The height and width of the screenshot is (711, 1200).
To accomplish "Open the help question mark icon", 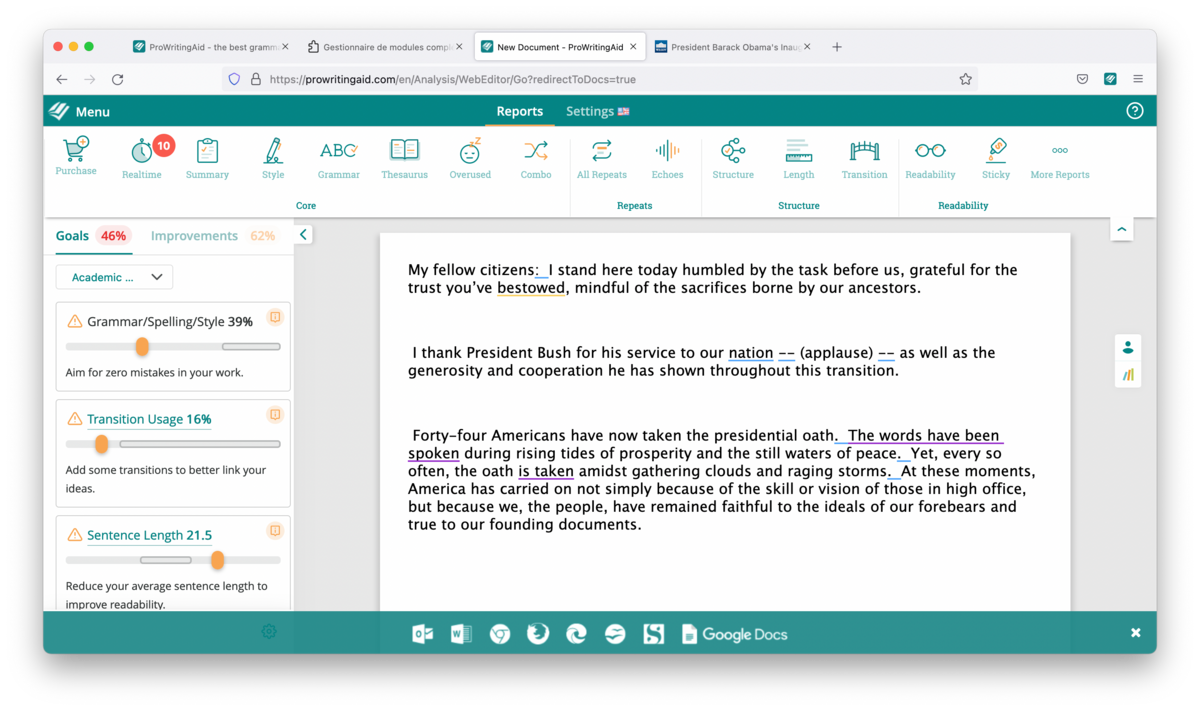I will [1134, 111].
